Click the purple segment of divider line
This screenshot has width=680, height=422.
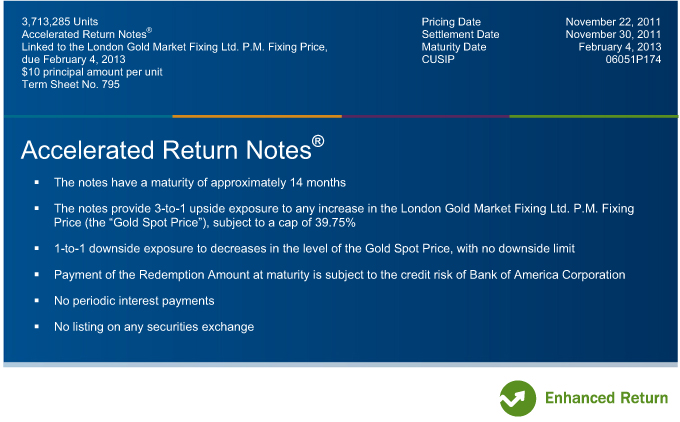pyautogui.click(x=425, y=116)
